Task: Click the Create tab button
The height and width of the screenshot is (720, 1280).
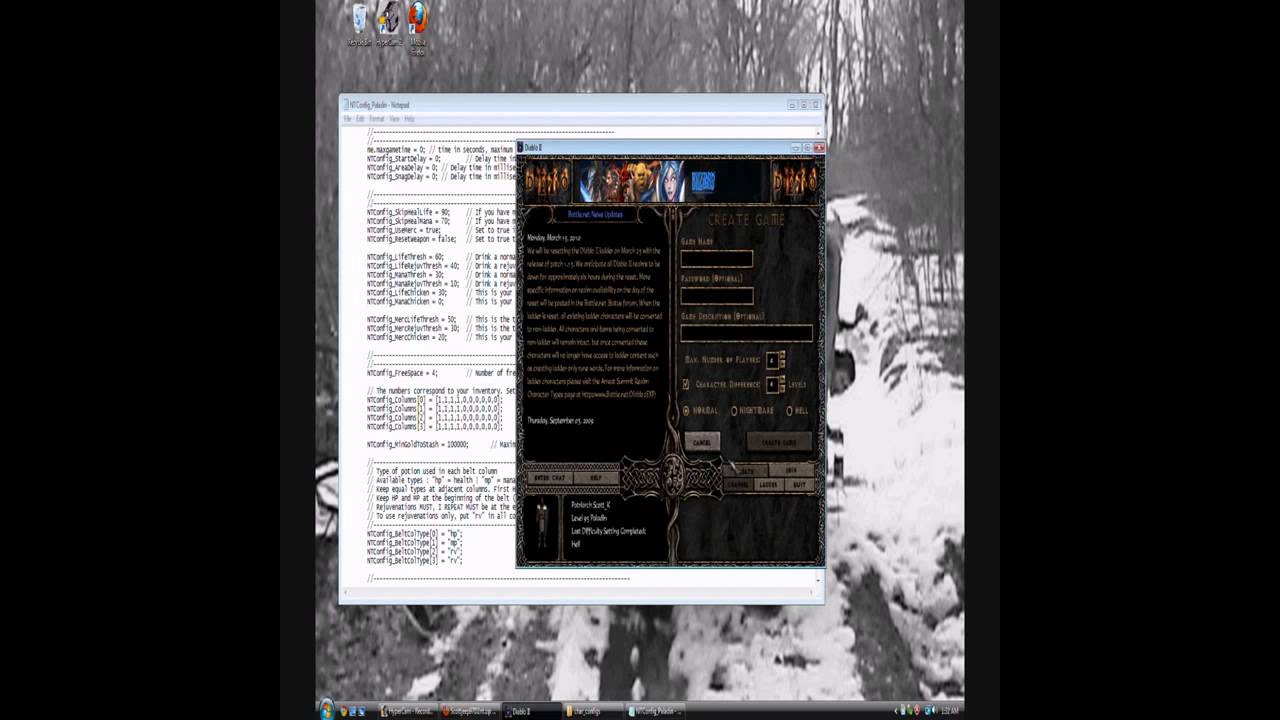Action: 746,469
